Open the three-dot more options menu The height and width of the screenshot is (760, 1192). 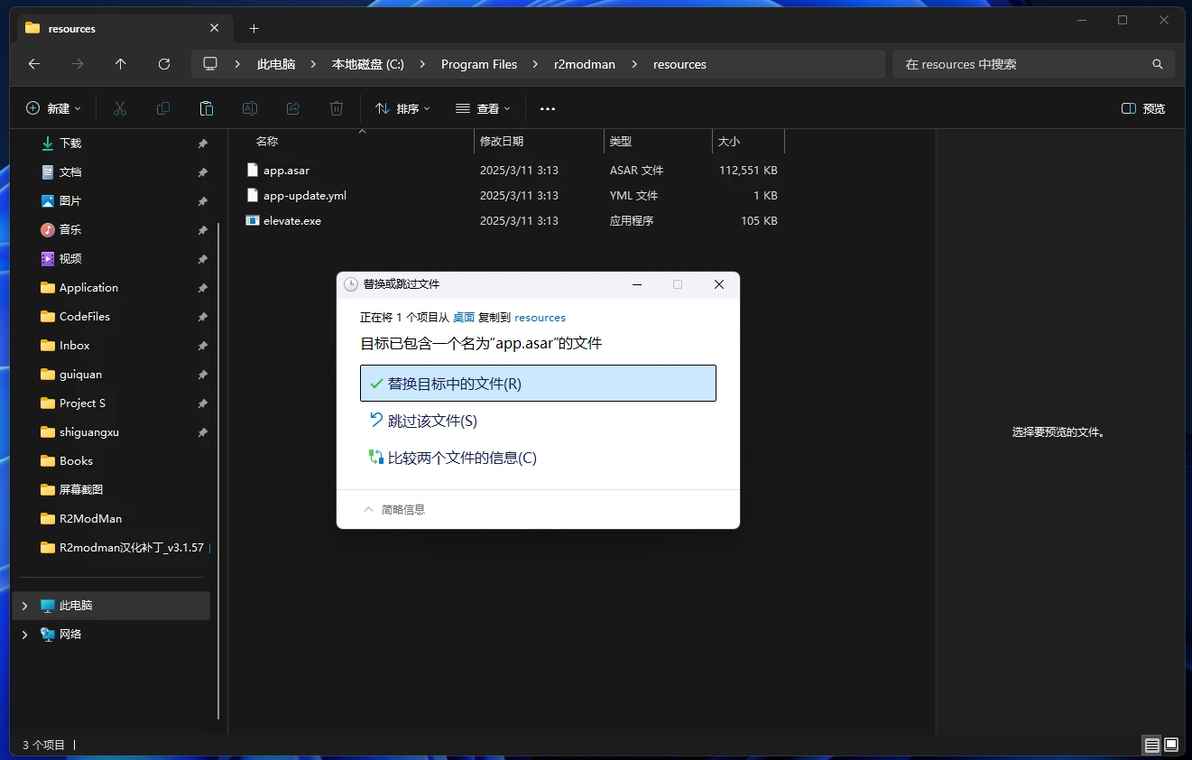pos(547,109)
